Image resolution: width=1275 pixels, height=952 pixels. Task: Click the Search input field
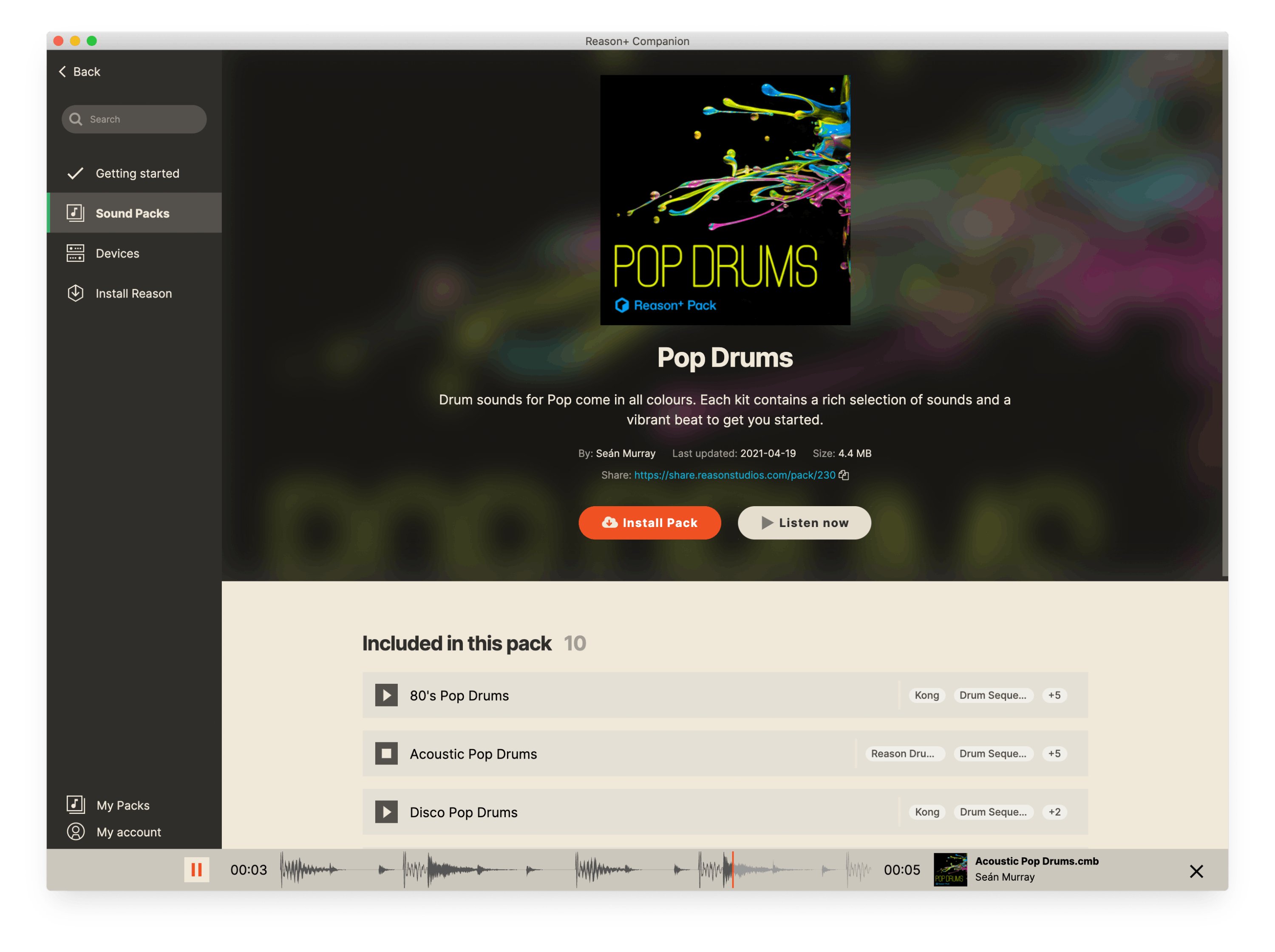[x=141, y=119]
